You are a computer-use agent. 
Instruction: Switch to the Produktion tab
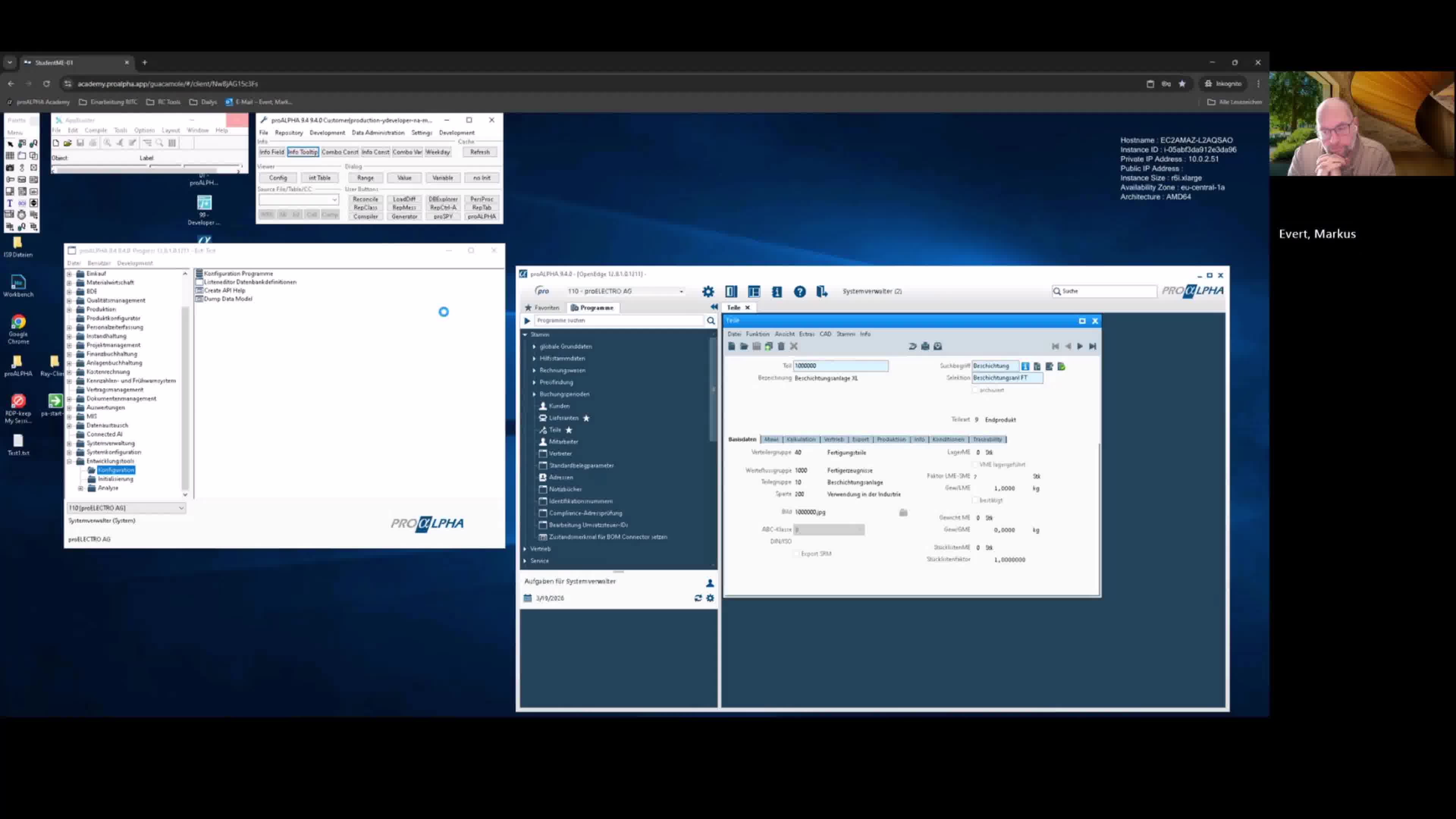coord(891,439)
